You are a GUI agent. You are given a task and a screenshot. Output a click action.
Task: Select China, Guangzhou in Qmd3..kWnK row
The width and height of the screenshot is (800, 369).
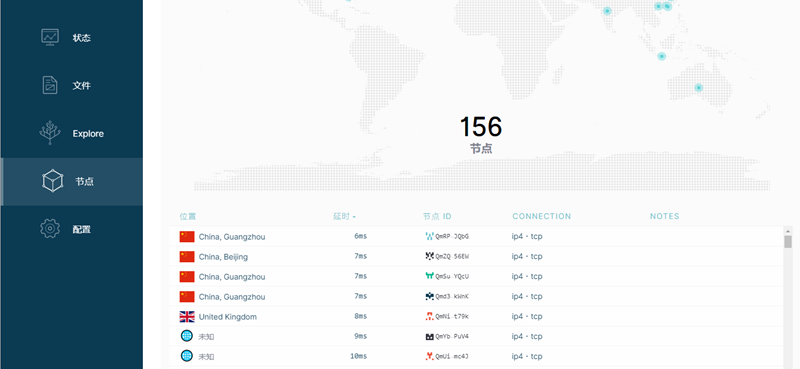coord(232,297)
